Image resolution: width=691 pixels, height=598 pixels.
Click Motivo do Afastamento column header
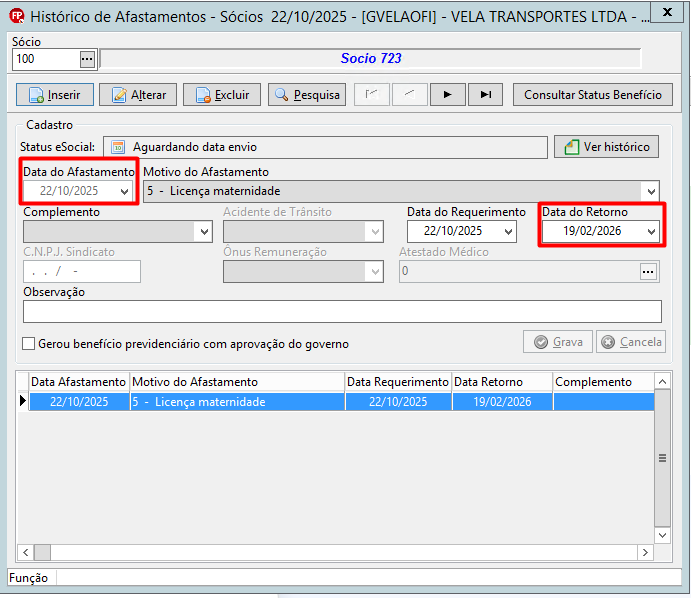(238, 382)
